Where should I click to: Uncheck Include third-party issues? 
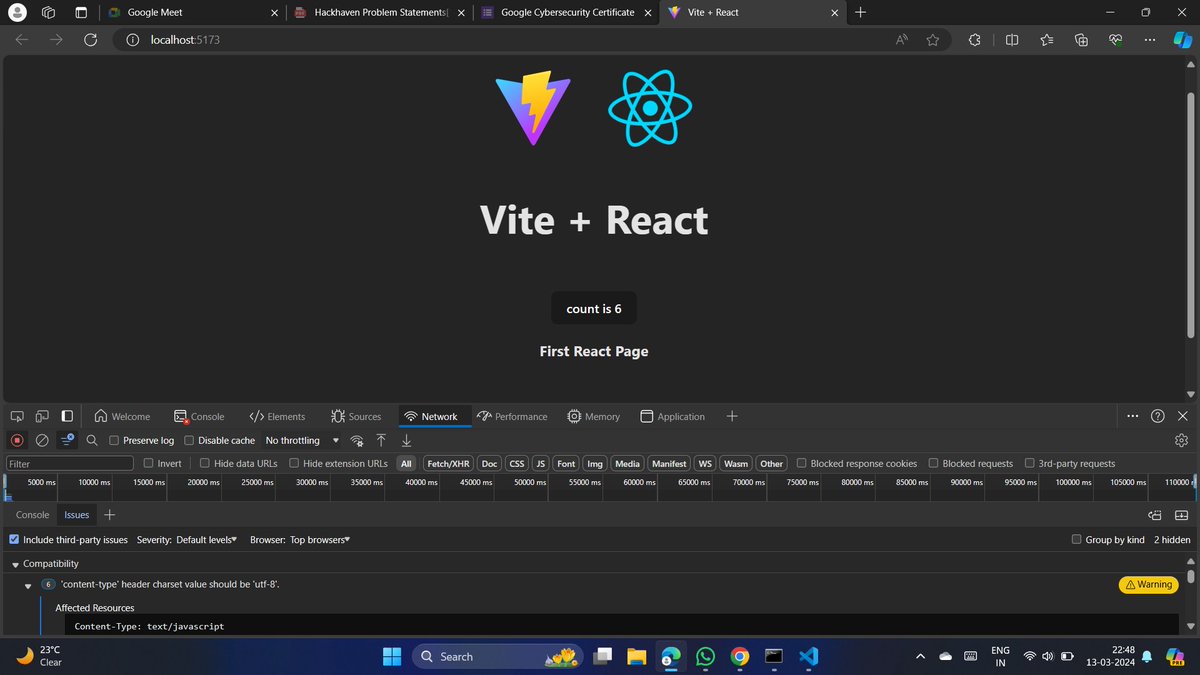(x=14, y=539)
